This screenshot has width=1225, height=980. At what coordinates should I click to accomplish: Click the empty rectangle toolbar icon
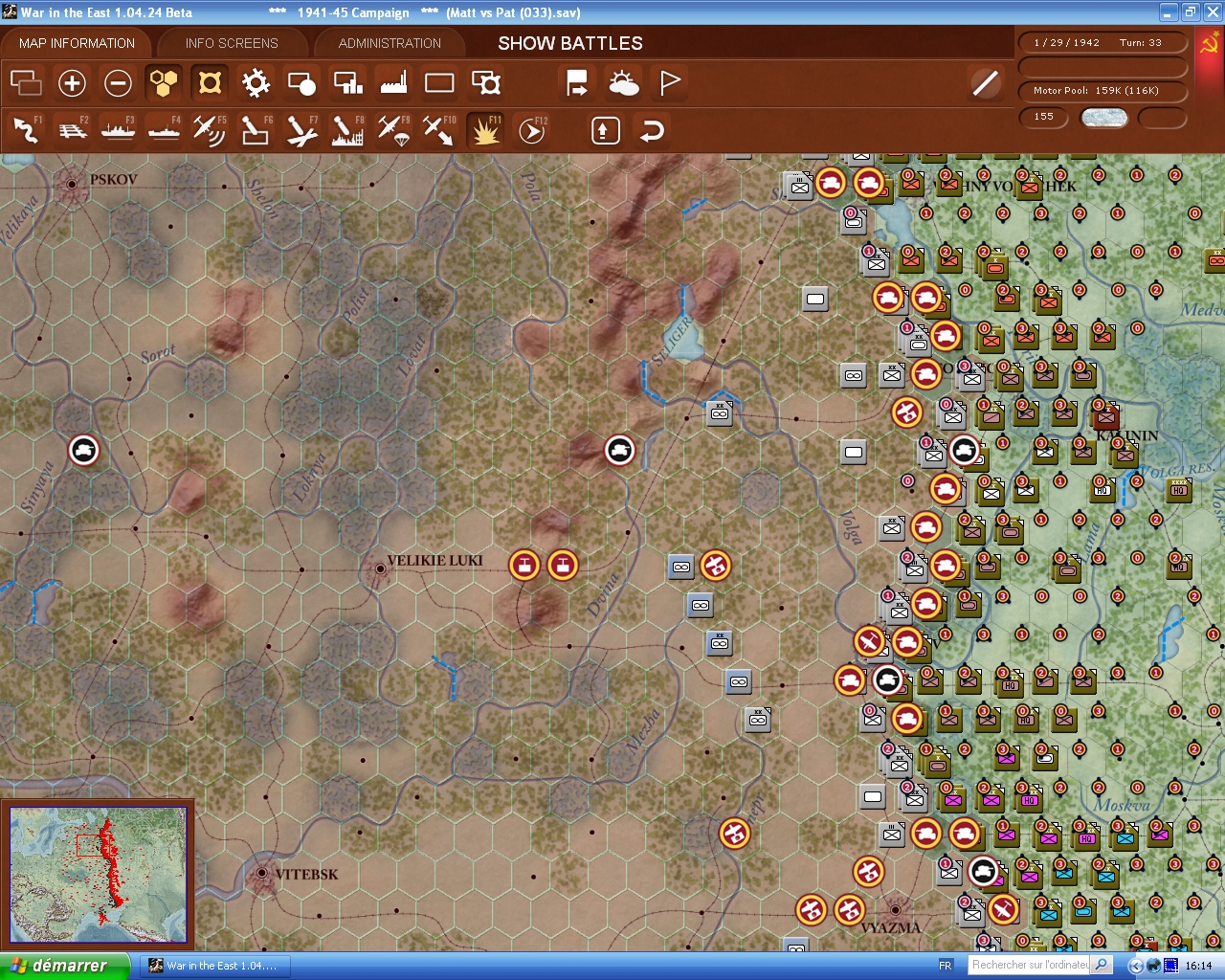pyautogui.click(x=439, y=83)
